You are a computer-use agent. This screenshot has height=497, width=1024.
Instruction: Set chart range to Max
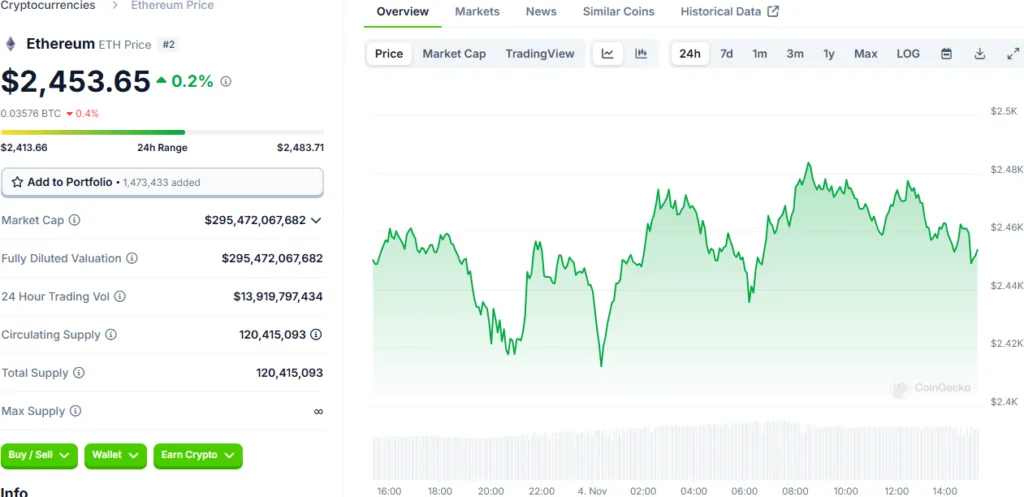[x=866, y=54]
